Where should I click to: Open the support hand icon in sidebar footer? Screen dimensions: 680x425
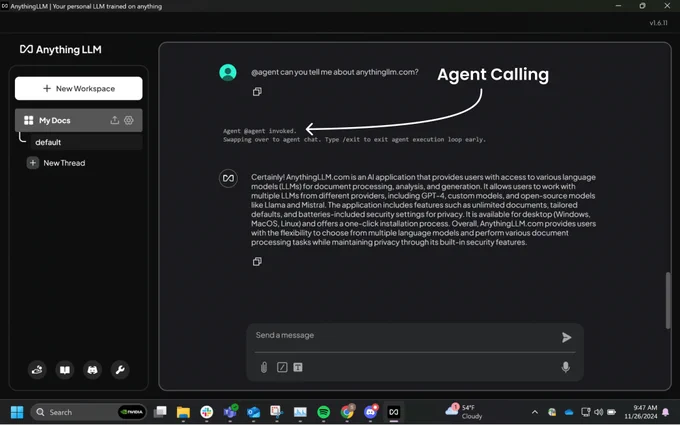(37, 370)
